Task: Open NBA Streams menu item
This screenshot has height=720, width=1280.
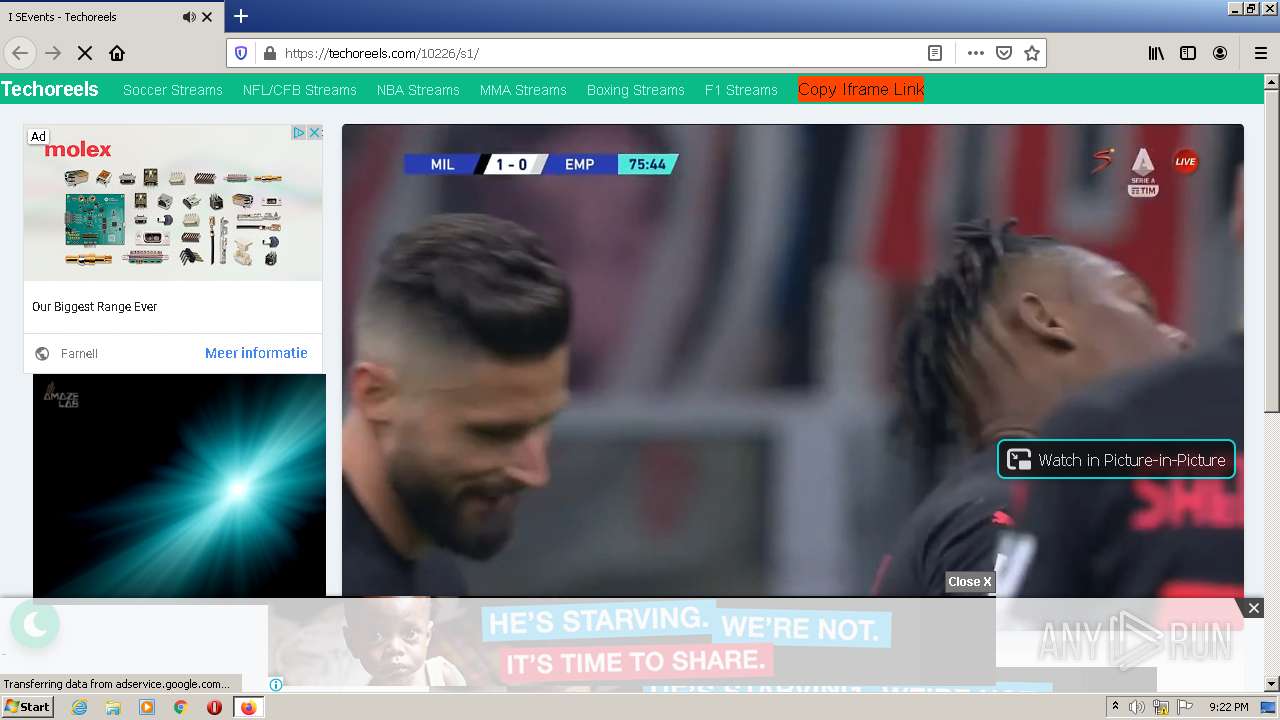Action: click(418, 90)
